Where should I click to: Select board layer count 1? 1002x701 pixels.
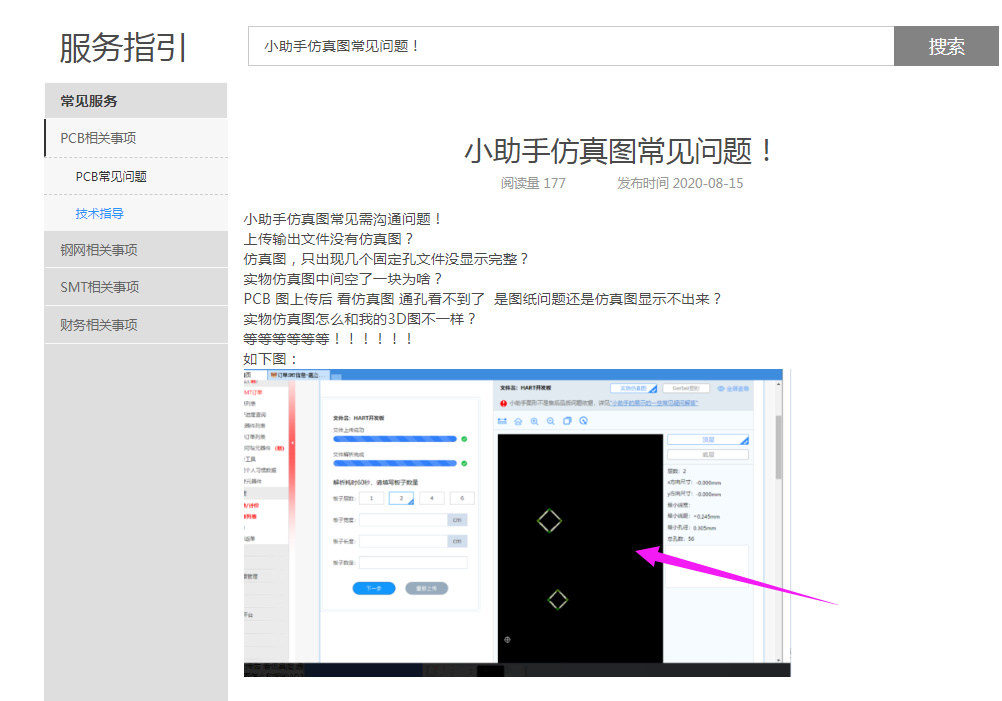tap(370, 498)
